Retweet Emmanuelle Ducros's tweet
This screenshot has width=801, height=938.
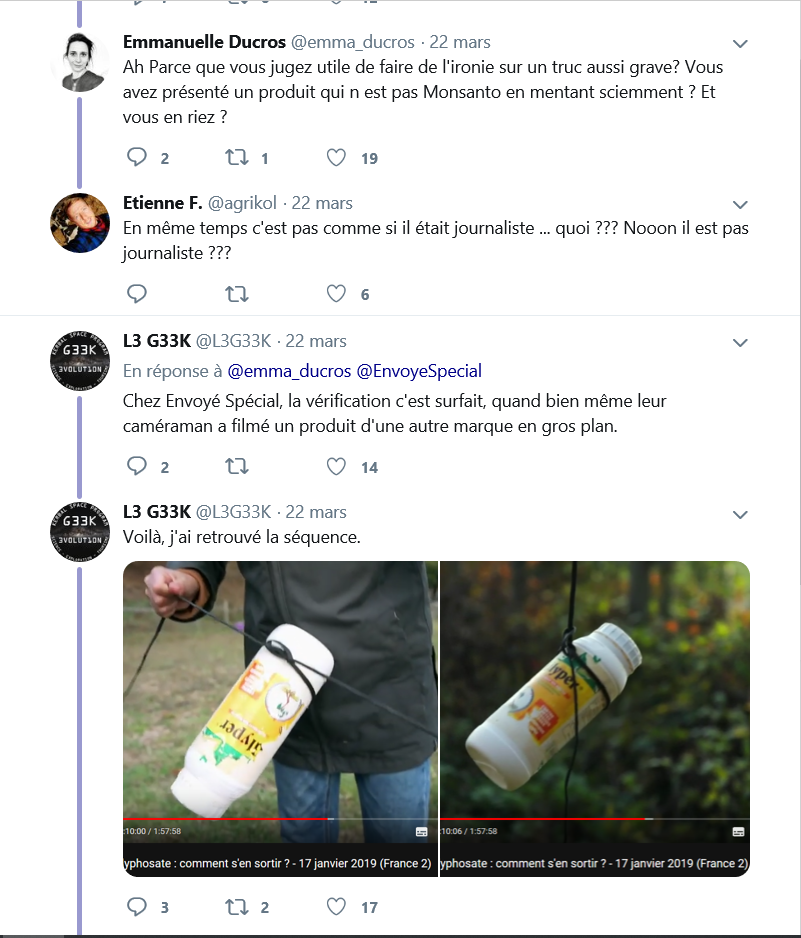pyautogui.click(x=237, y=158)
